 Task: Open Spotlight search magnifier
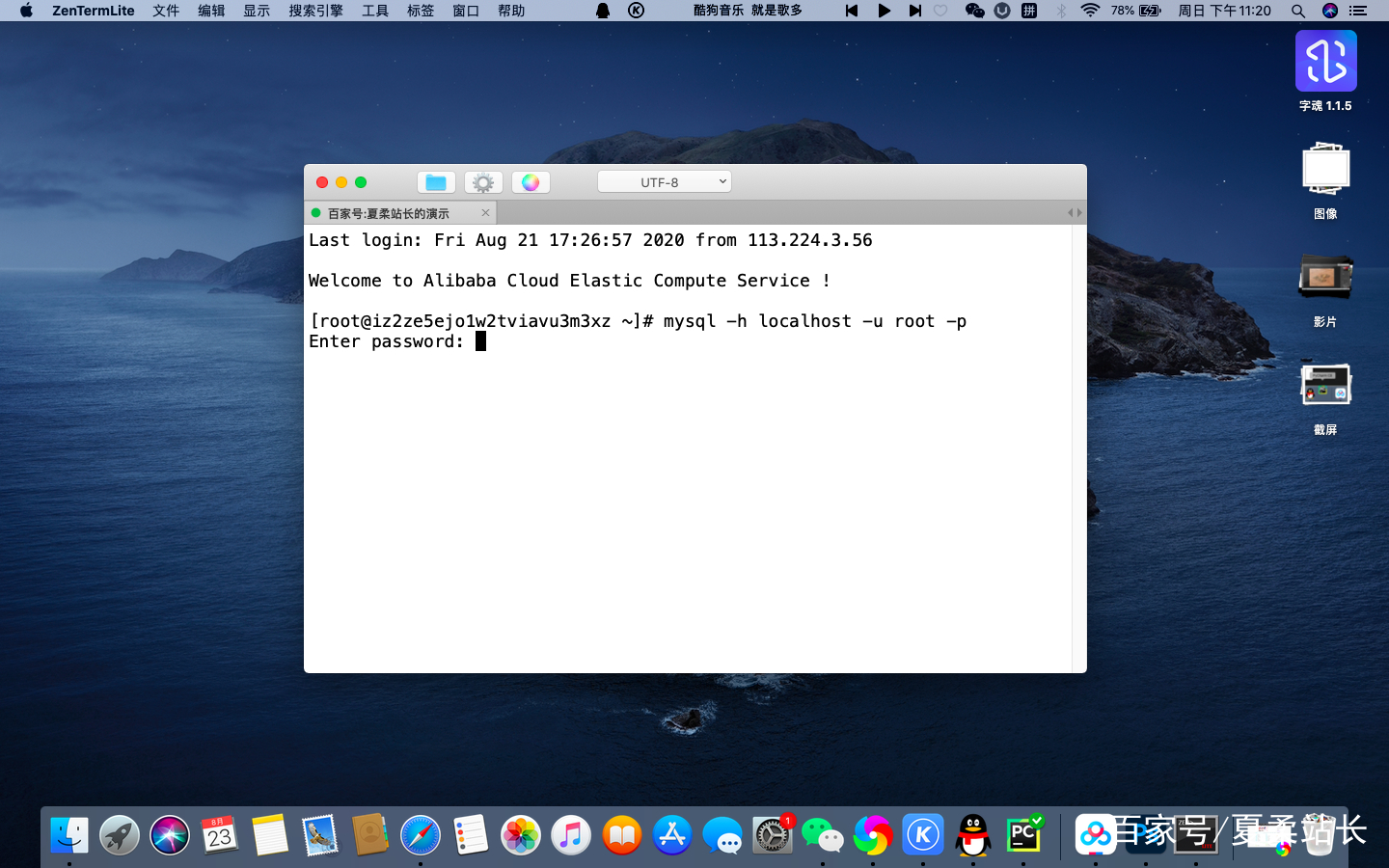click(x=1298, y=11)
